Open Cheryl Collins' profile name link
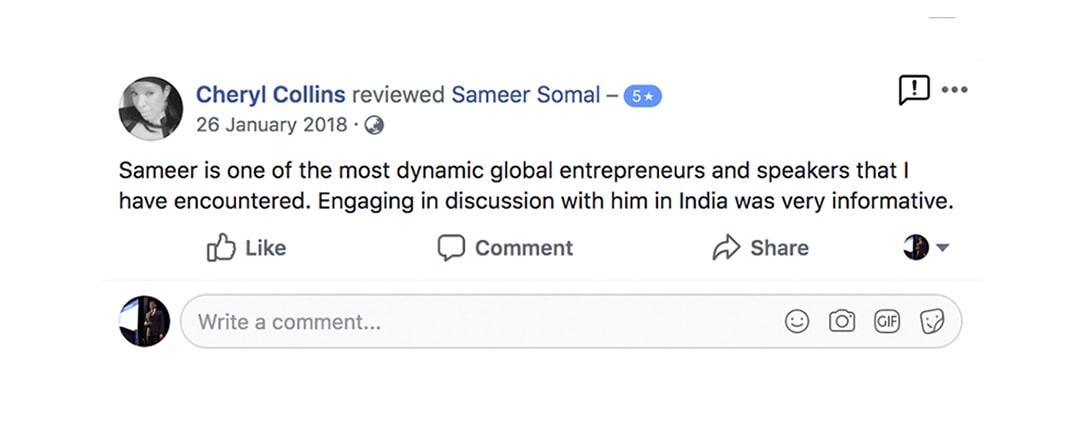Screen dimensions: 1088x428 pyautogui.click(x=271, y=95)
